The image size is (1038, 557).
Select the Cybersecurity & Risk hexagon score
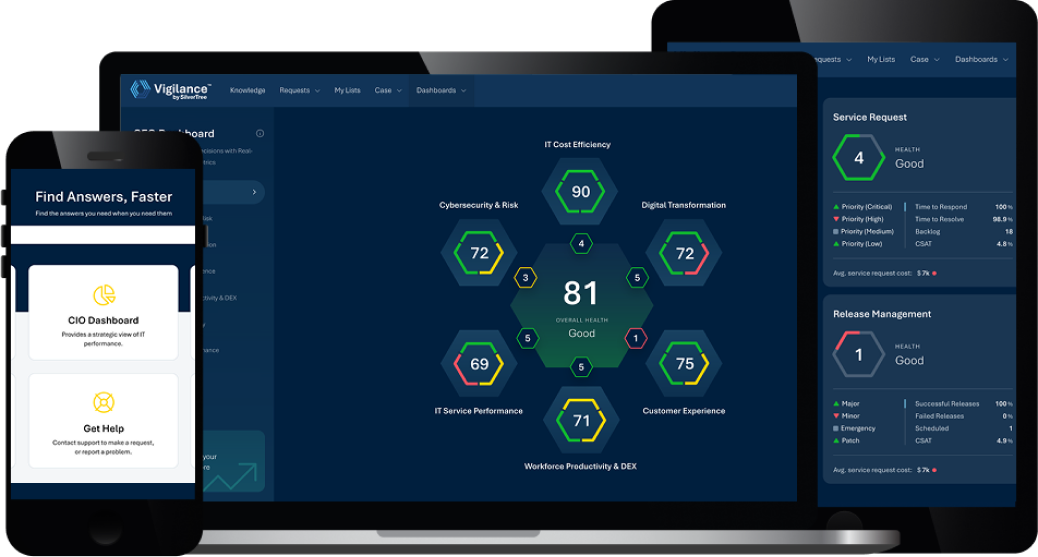pos(479,253)
